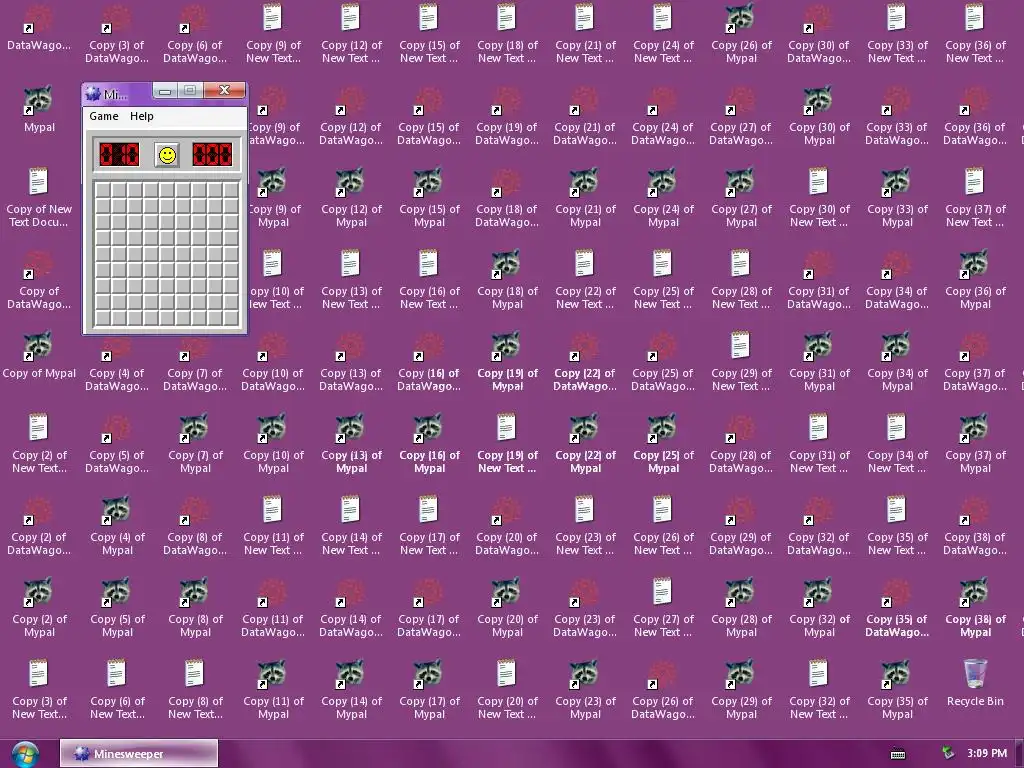Select the first 'DataWago...' shortcut without Copy
Screen dimensions: 1024x768
pyautogui.click(x=39, y=28)
